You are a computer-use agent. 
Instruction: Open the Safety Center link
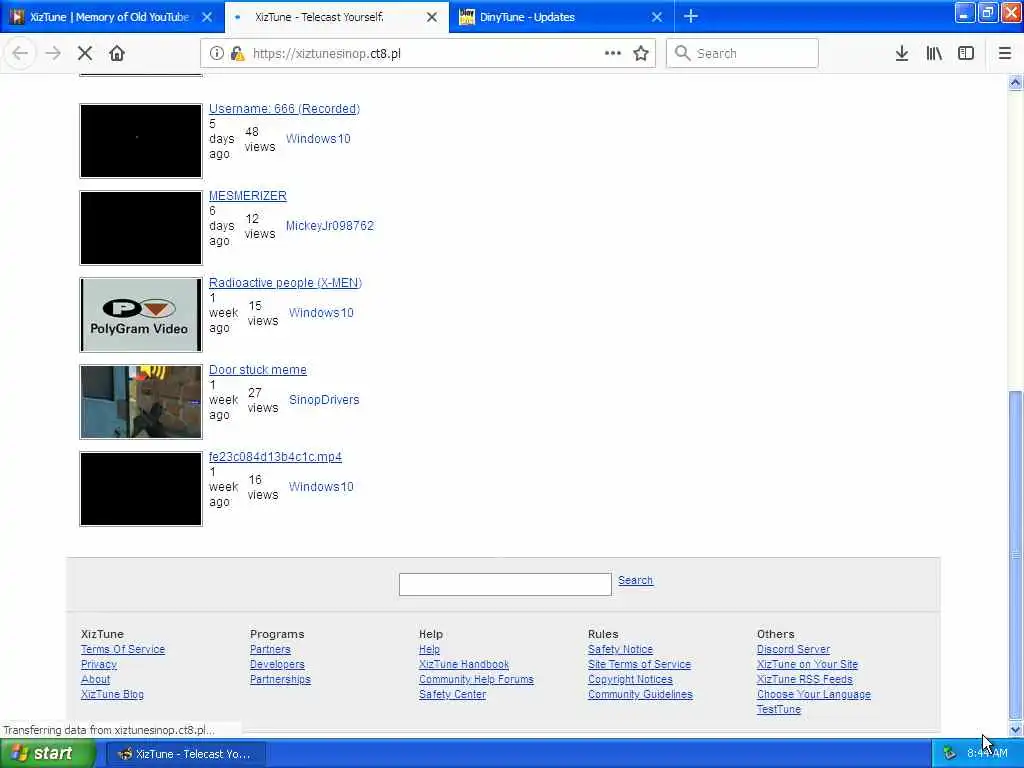pyautogui.click(x=453, y=694)
